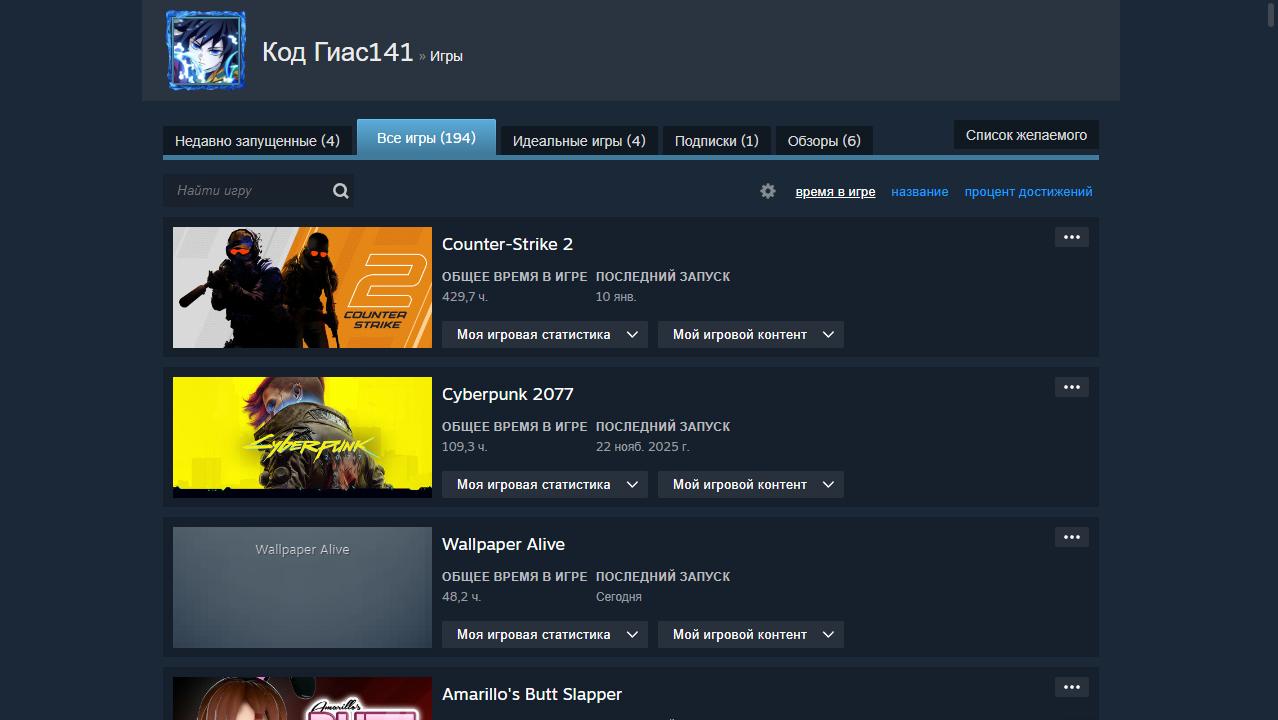Click the profile avatar image

coord(205,51)
